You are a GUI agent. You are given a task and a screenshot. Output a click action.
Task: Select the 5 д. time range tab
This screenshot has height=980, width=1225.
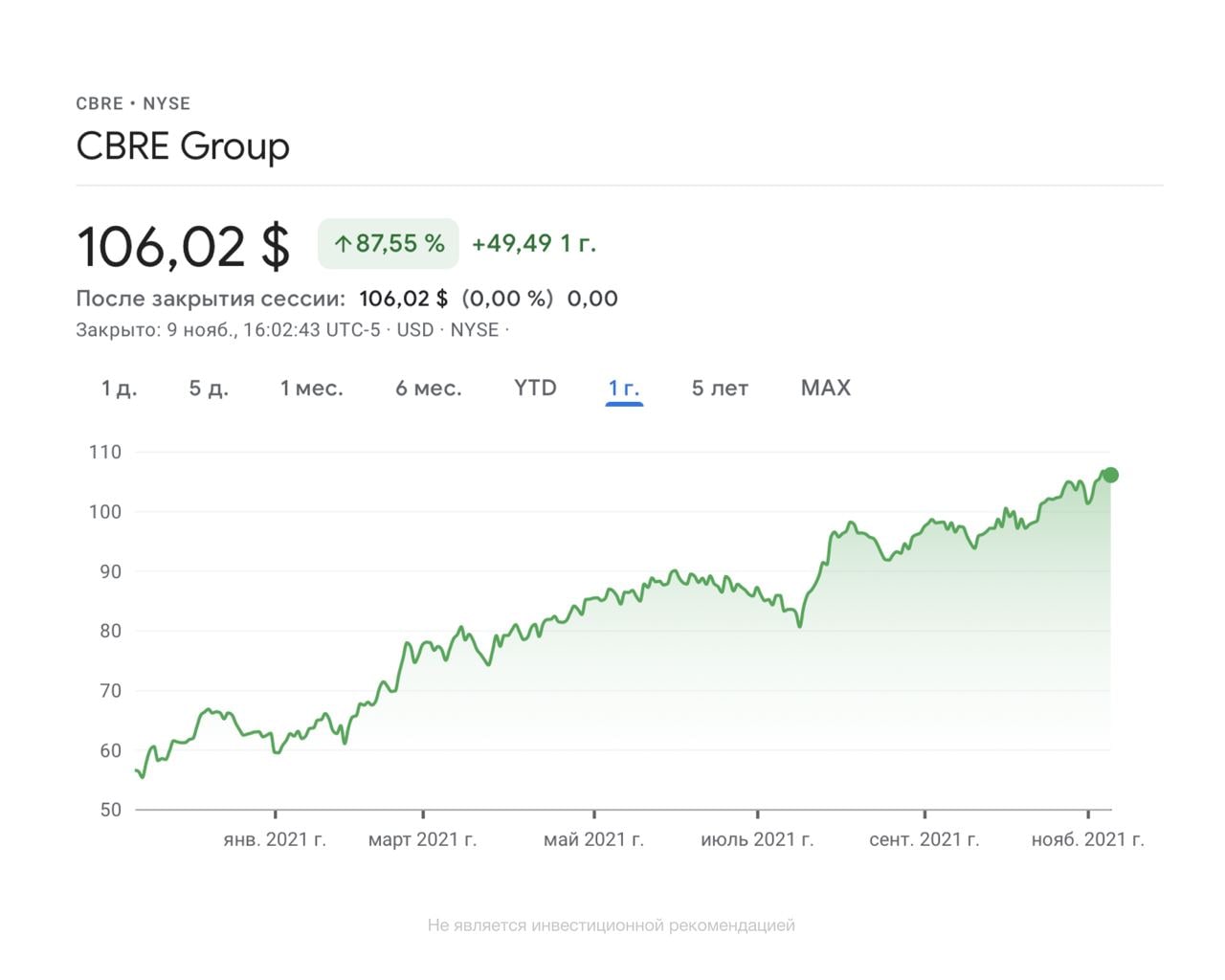[x=209, y=388]
